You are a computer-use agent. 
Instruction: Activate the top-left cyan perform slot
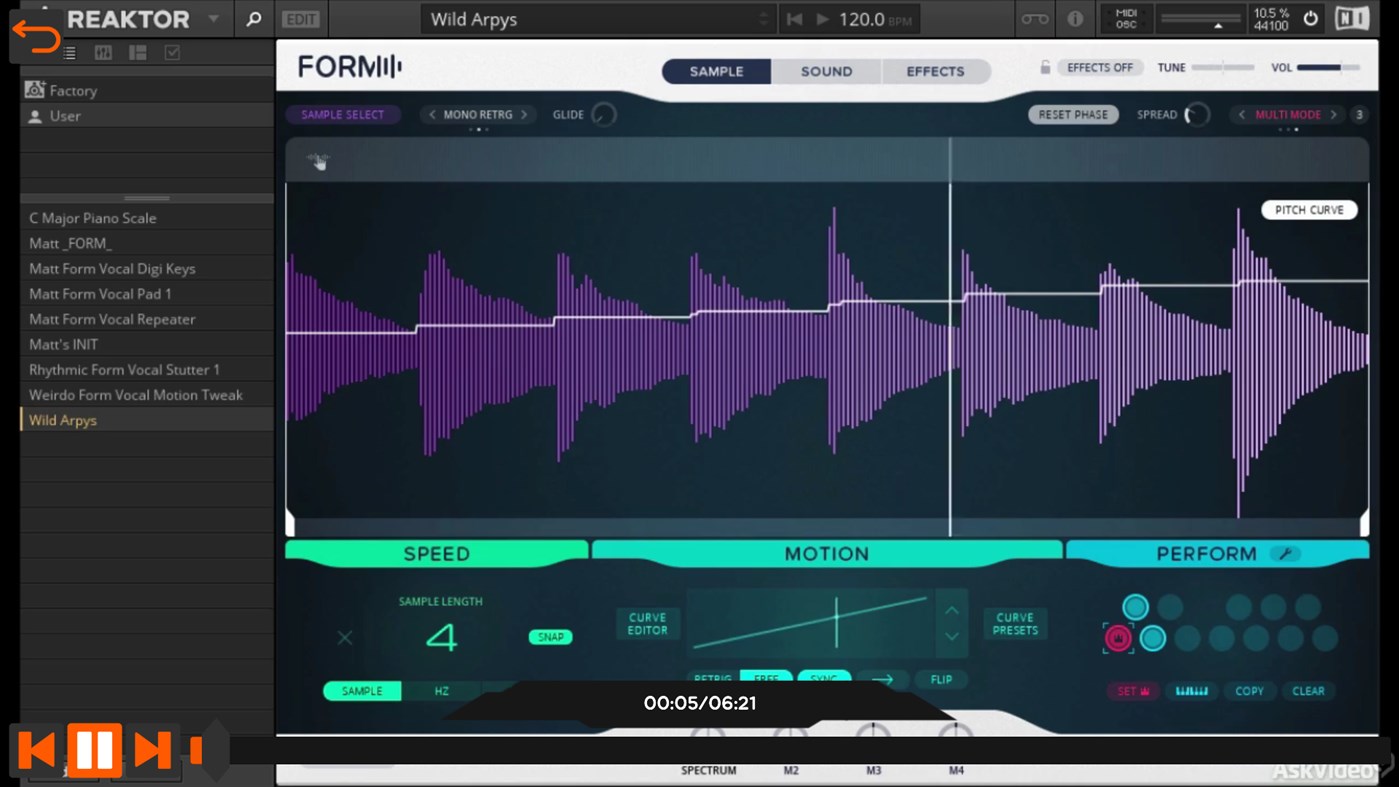pos(1135,607)
